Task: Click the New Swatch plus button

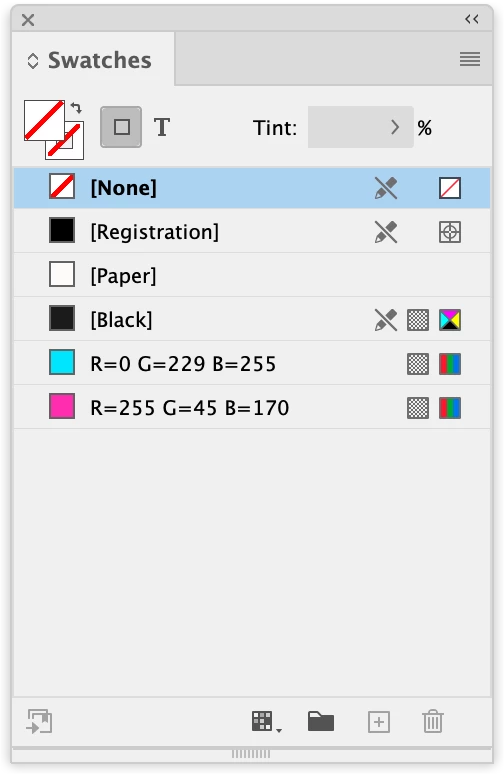Action: coord(379,721)
